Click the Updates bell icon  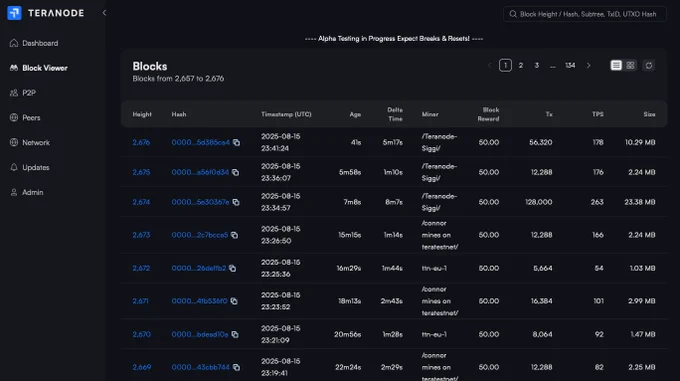[14, 167]
